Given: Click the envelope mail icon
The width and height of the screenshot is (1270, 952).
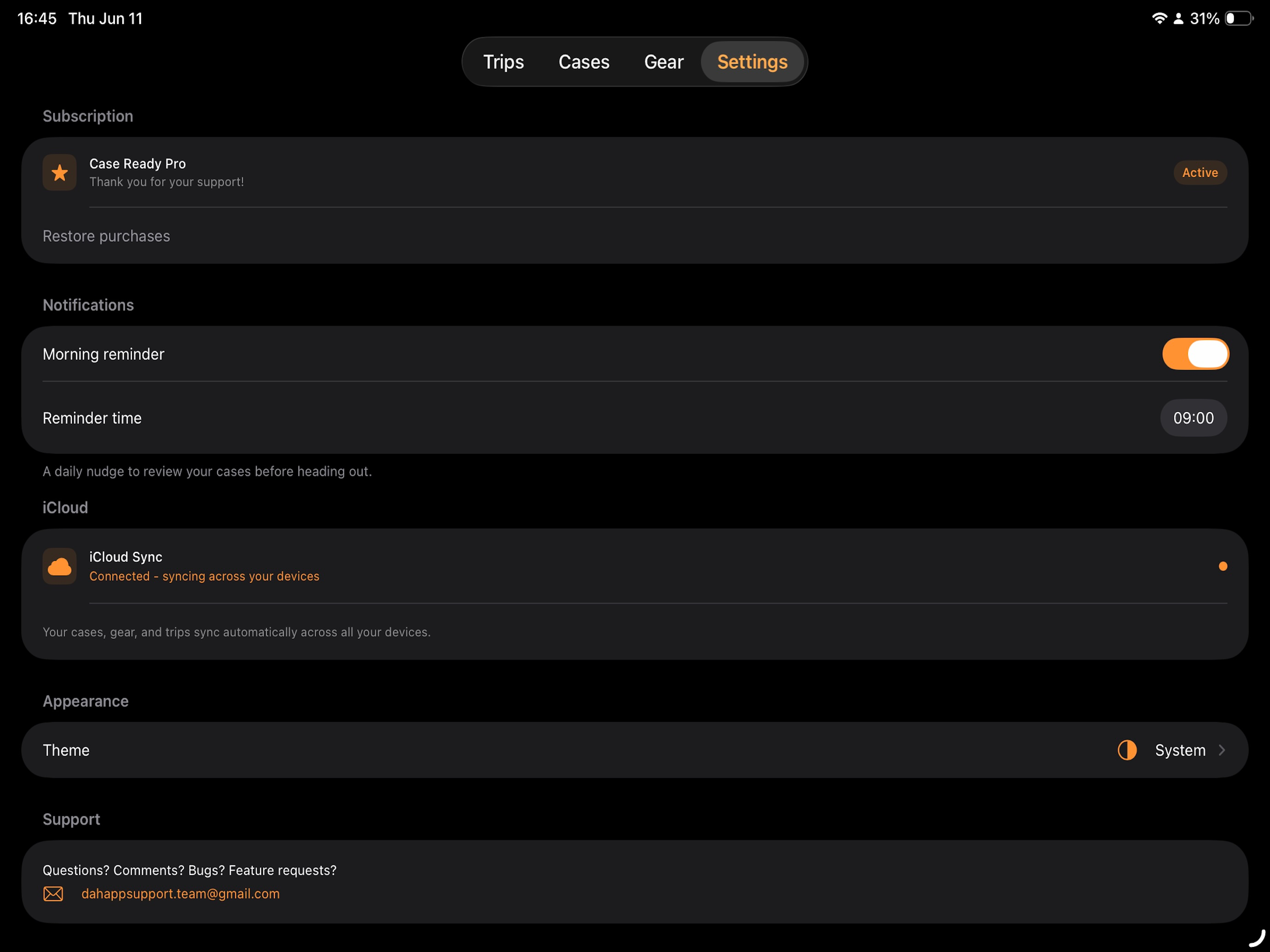Looking at the screenshot, I should coord(54,893).
